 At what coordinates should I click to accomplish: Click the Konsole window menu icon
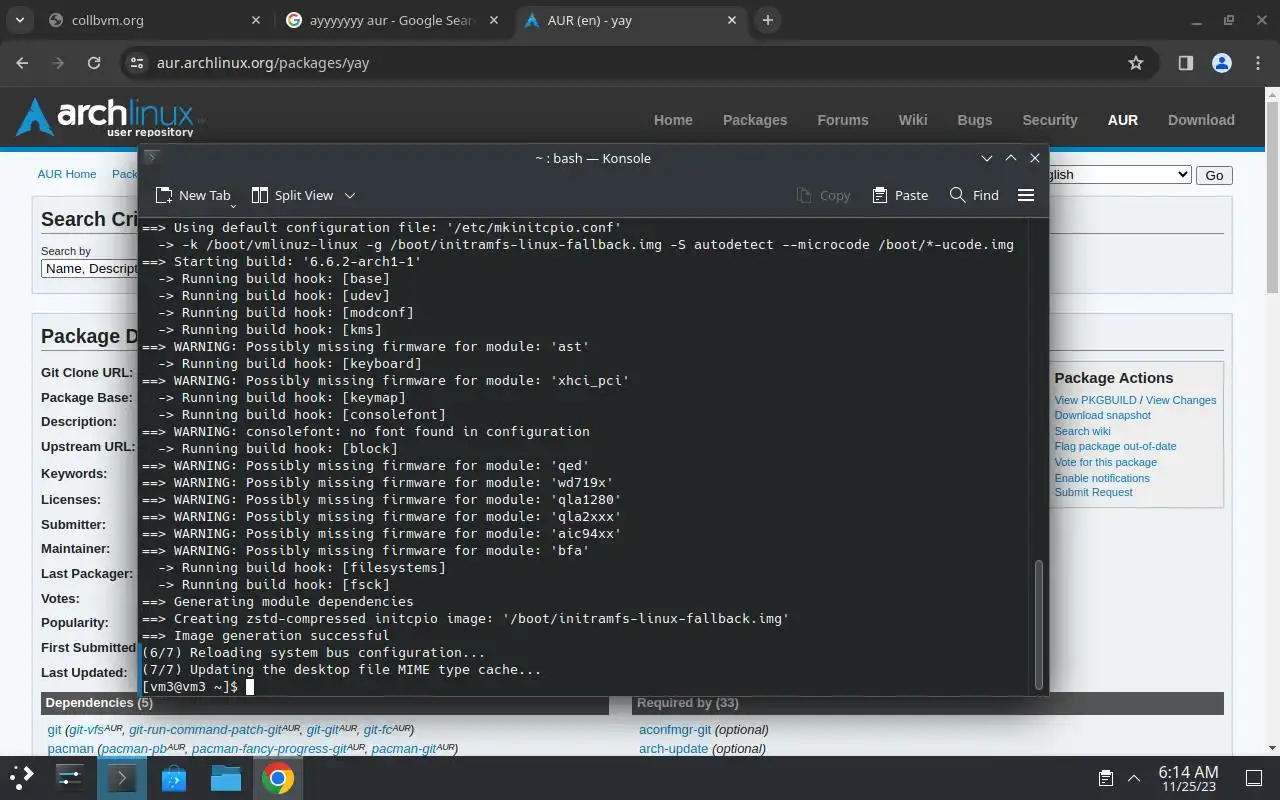152,158
